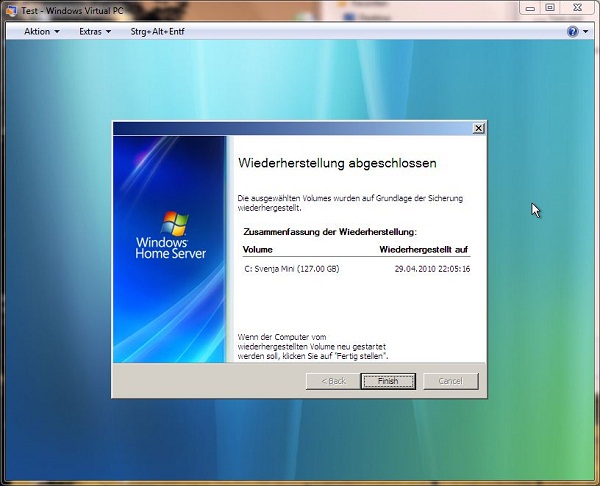Select the C: Svenja Mini volume row
The image size is (600, 486).
tap(356, 269)
